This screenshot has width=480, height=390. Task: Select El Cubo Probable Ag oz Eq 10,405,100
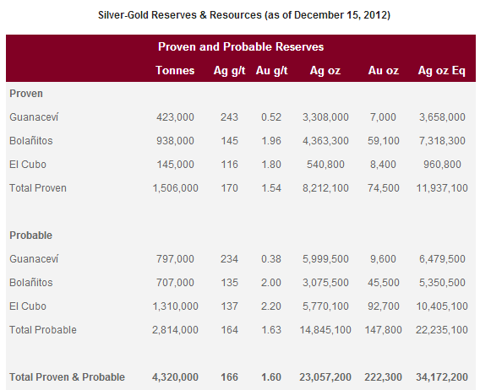[442, 306]
